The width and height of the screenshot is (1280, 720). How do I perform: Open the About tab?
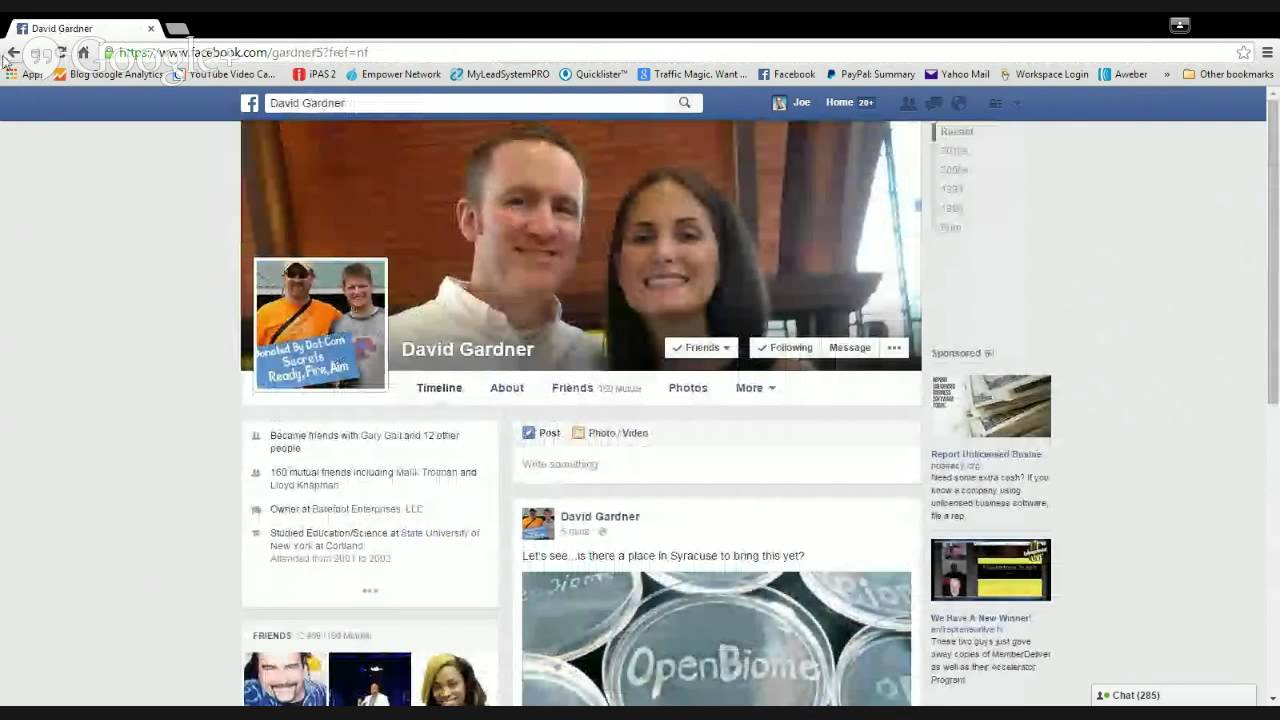pyautogui.click(x=507, y=388)
